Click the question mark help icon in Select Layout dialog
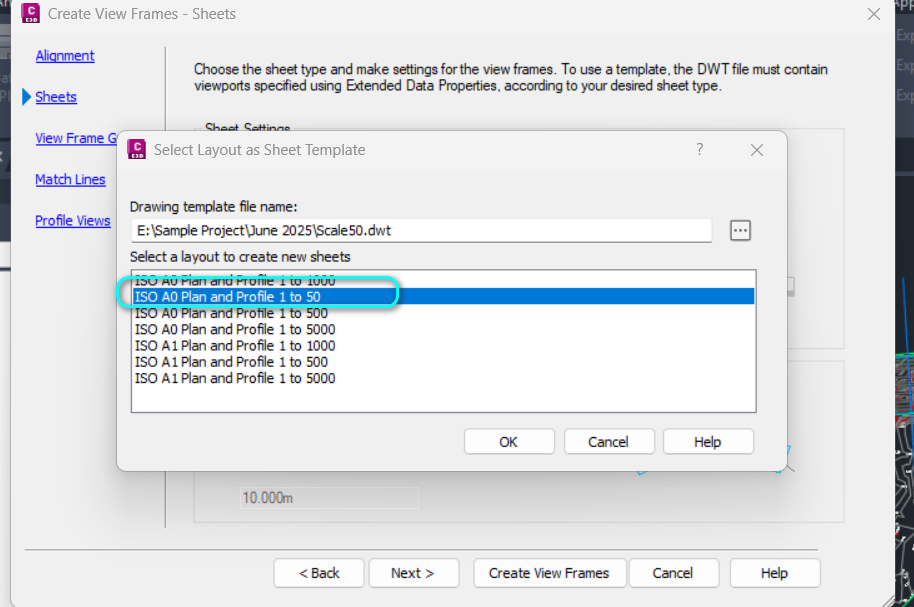Image resolution: width=914 pixels, height=607 pixels. click(x=699, y=149)
